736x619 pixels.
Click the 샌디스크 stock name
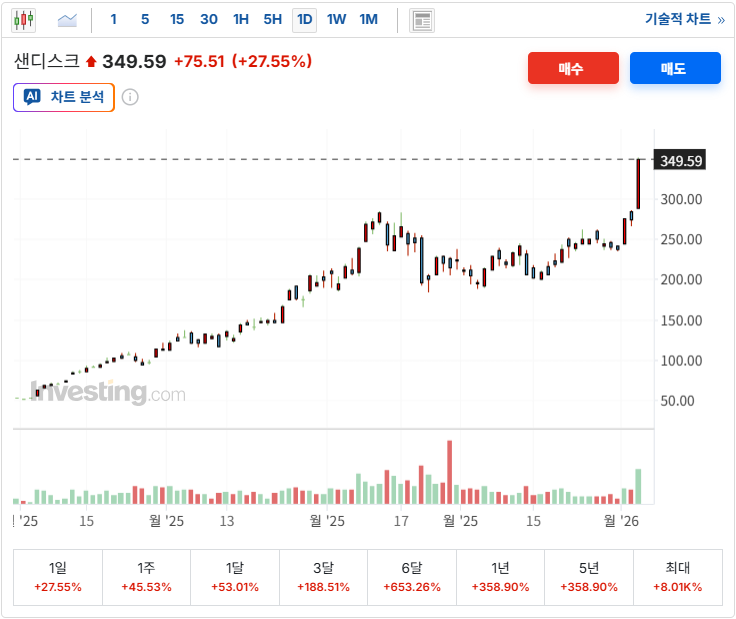47,61
